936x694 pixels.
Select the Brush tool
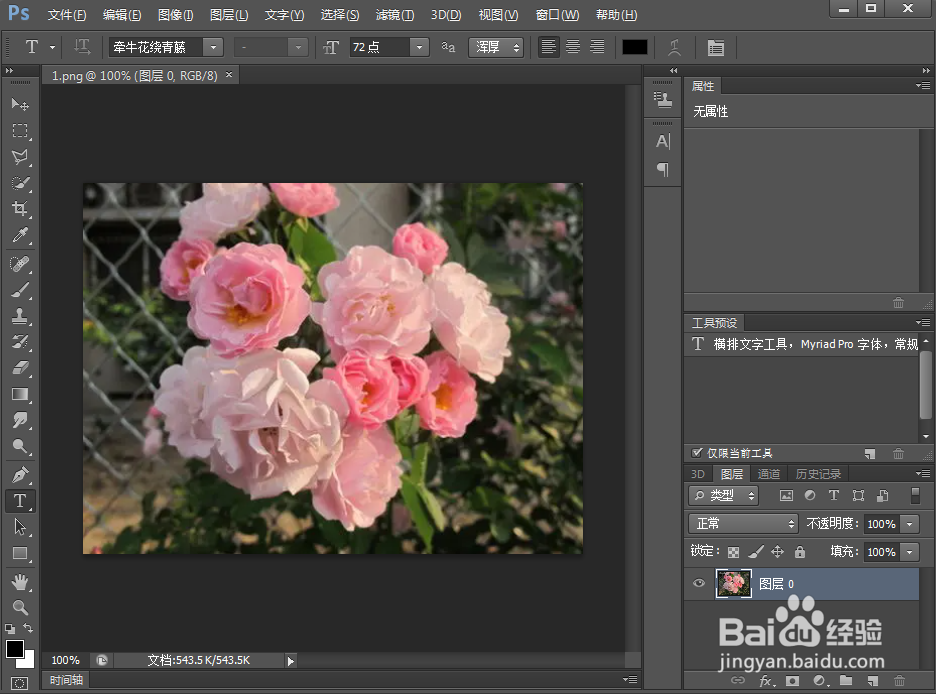[x=20, y=290]
